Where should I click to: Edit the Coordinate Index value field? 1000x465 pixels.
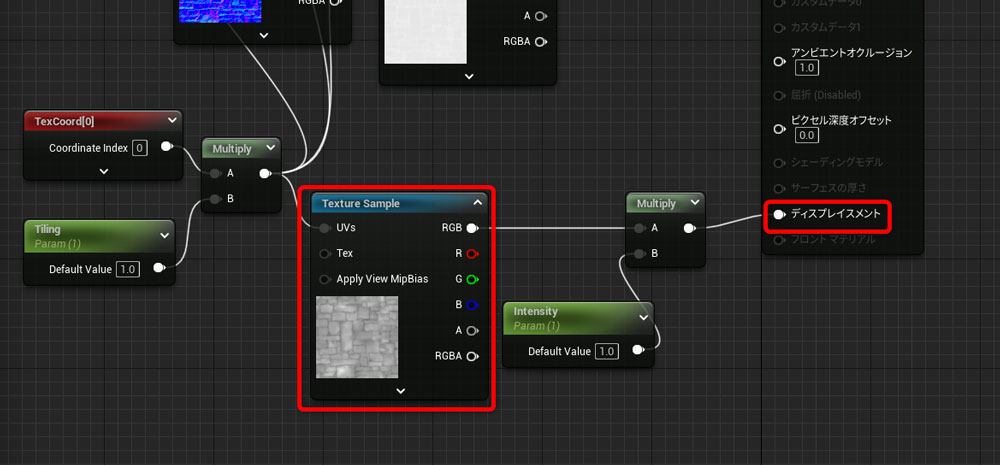[x=140, y=148]
